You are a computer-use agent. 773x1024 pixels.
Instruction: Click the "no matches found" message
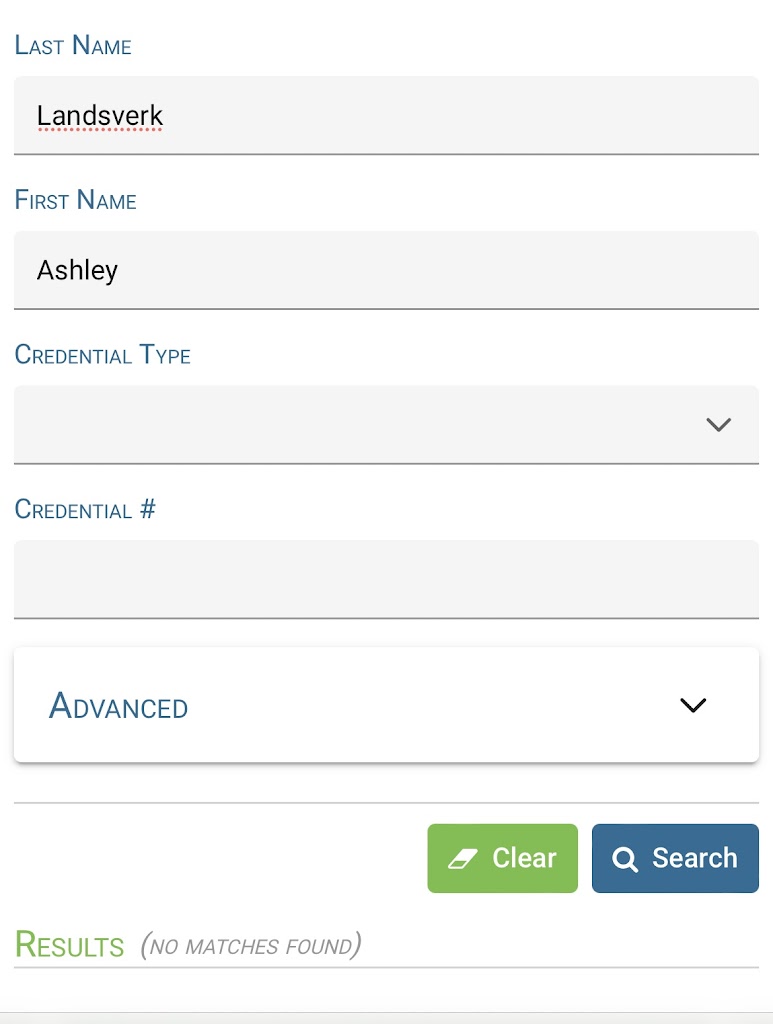coord(250,946)
